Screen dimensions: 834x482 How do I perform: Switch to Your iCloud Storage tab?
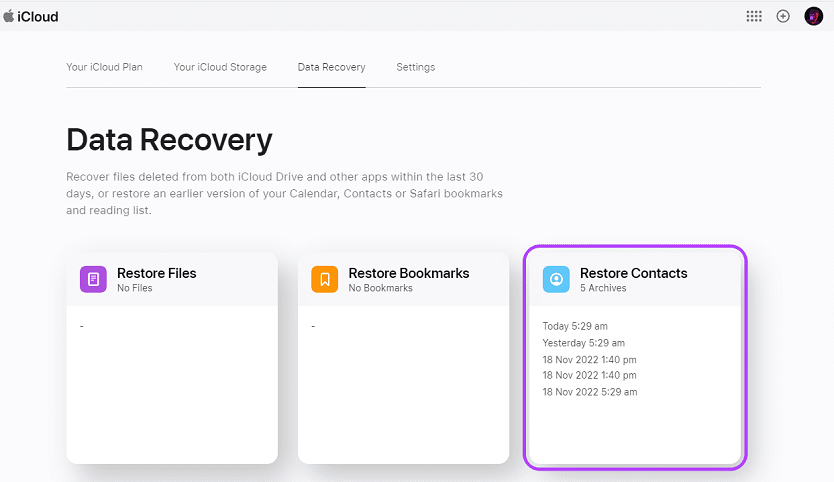[x=220, y=67]
